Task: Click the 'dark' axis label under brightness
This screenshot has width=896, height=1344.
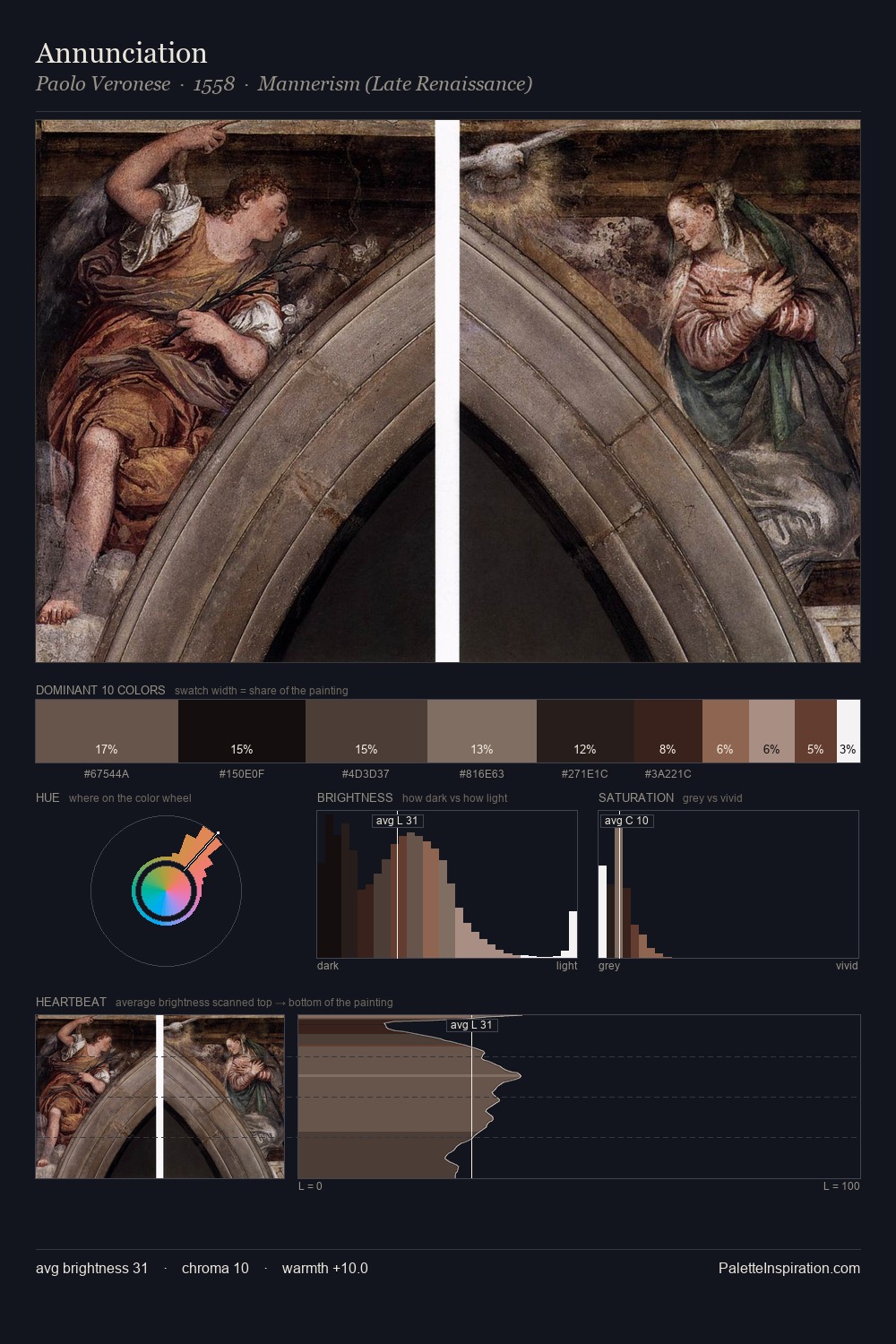Action: tap(328, 966)
